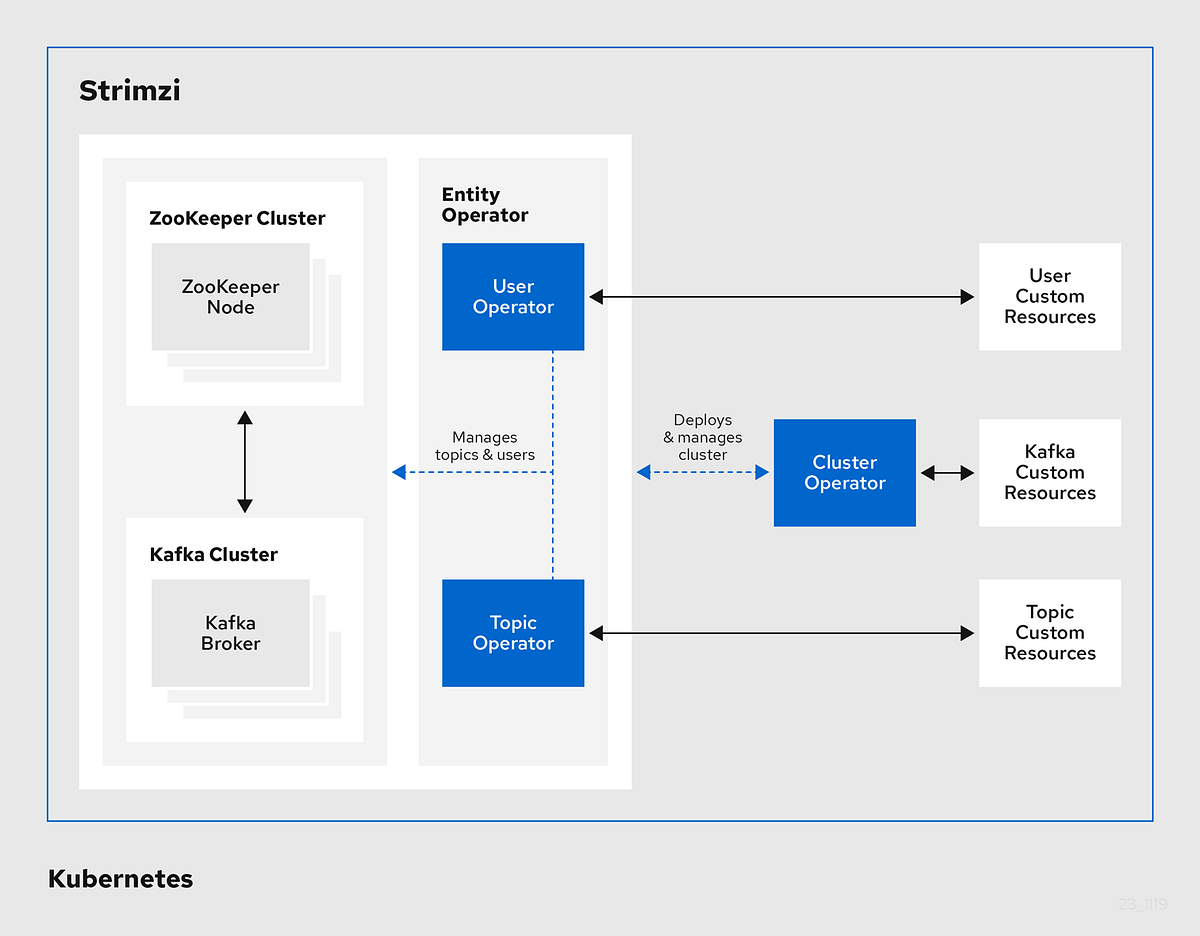
Task: Select the Kafka Broker element
Action: (x=230, y=632)
